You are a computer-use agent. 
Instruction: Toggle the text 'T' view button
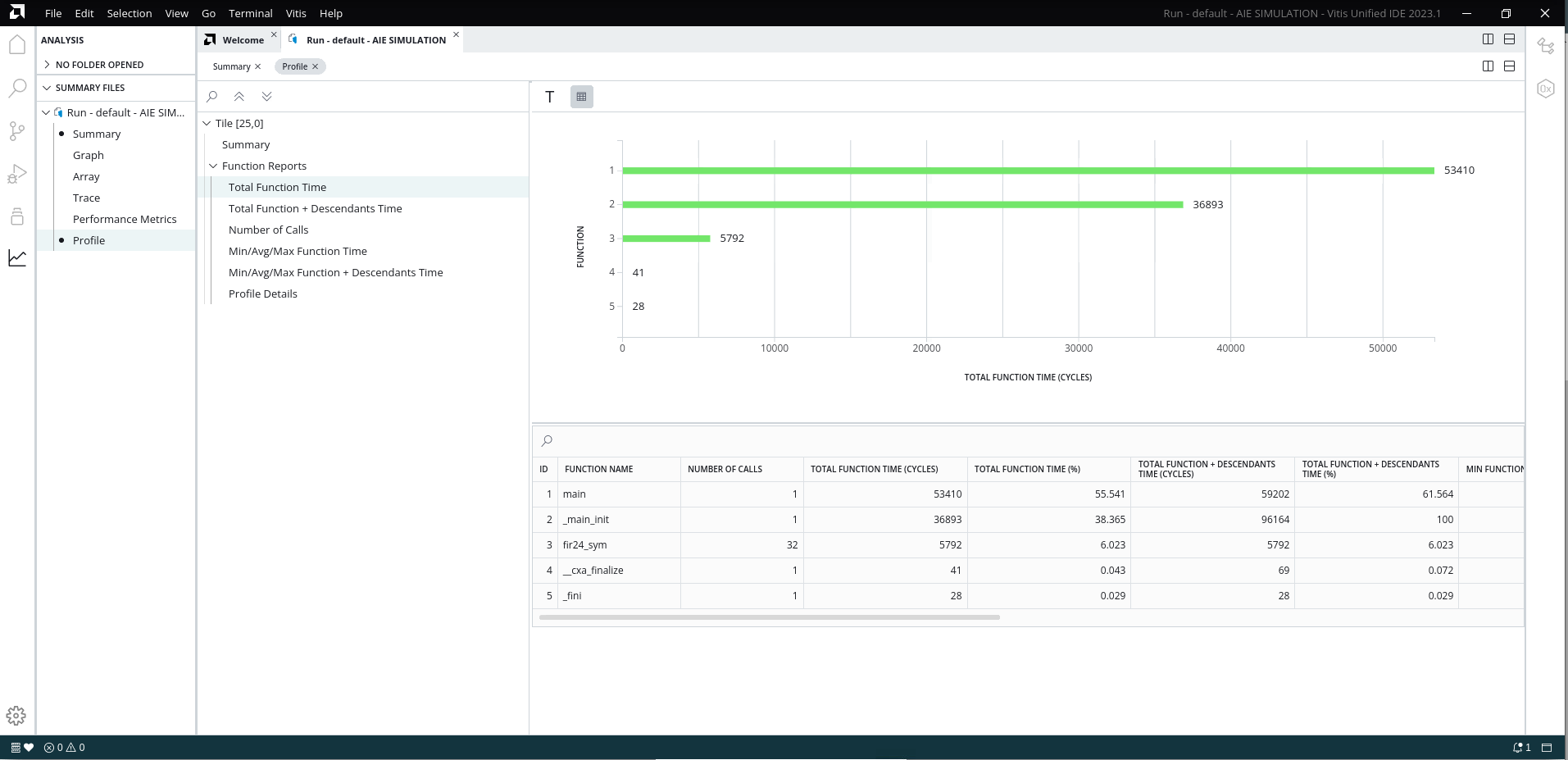point(550,97)
